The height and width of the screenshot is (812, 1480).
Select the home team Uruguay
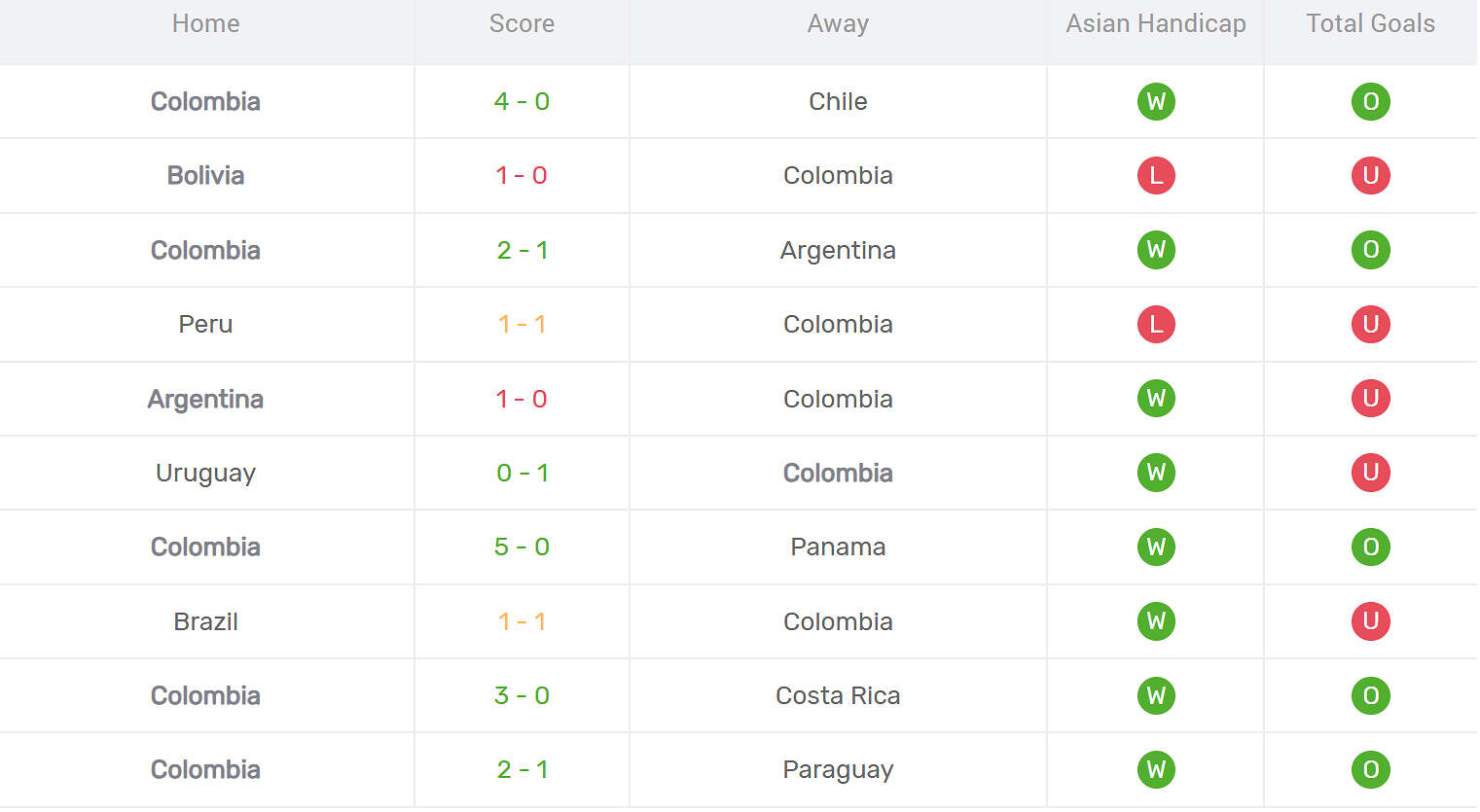coord(205,474)
